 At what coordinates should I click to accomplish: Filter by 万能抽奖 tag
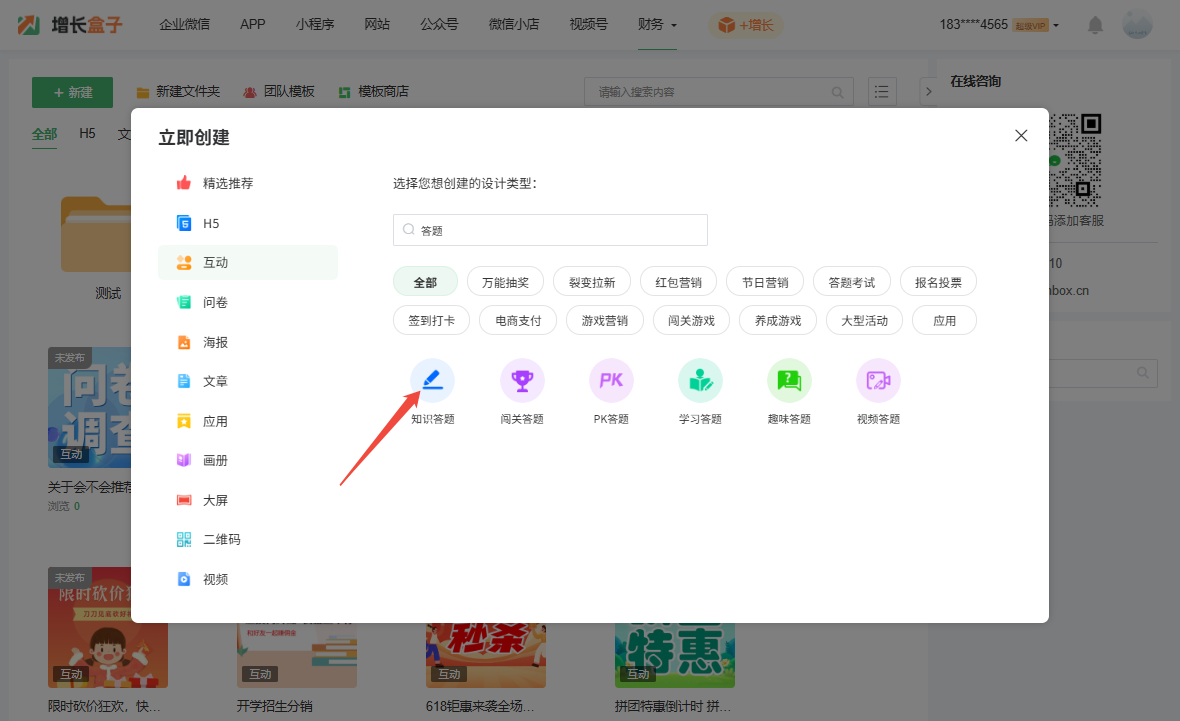coord(512,282)
